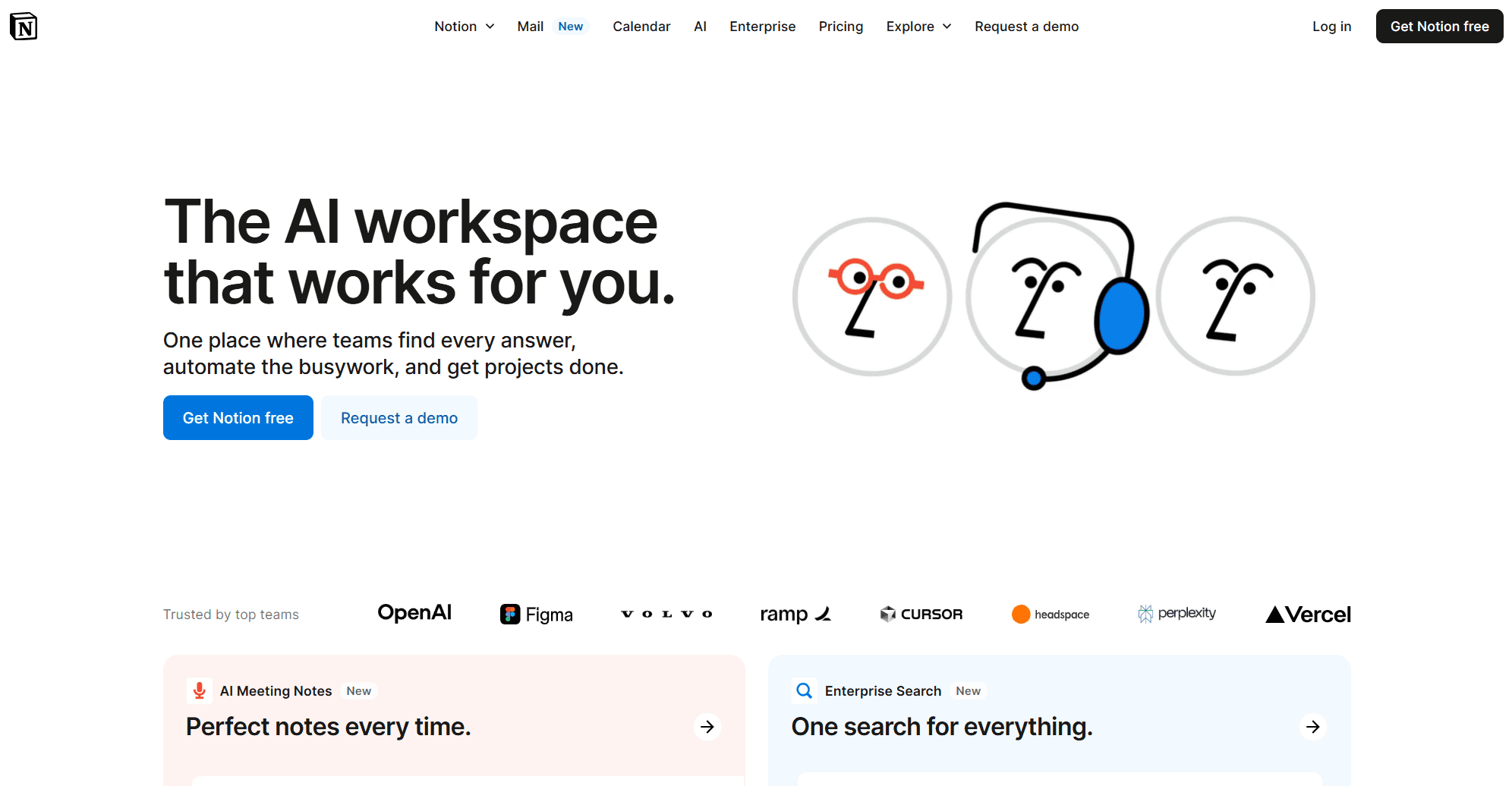This screenshot has height=786, width=1512.
Task: Click the black Get Notion free button
Action: (x=1439, y=27)
